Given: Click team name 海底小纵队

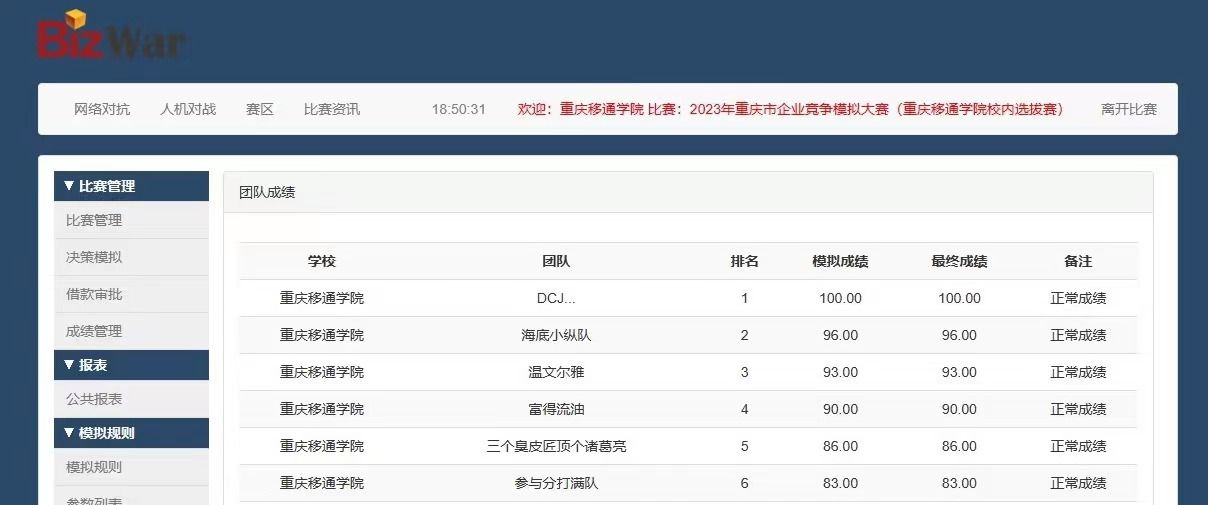Looking at the screenshot, I should [556, 335].
